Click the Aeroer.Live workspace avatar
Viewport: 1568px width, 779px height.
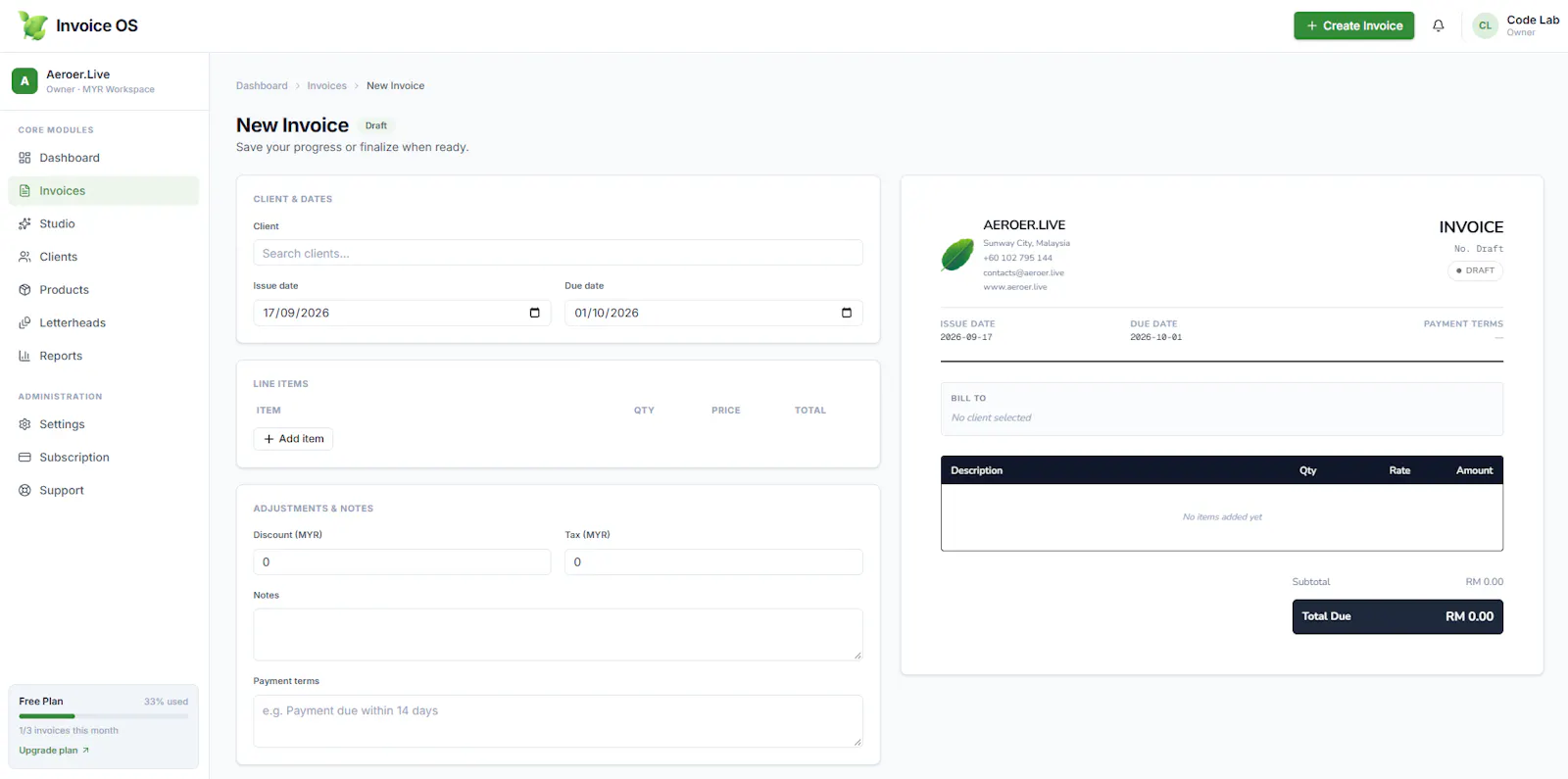coord(24,80)
